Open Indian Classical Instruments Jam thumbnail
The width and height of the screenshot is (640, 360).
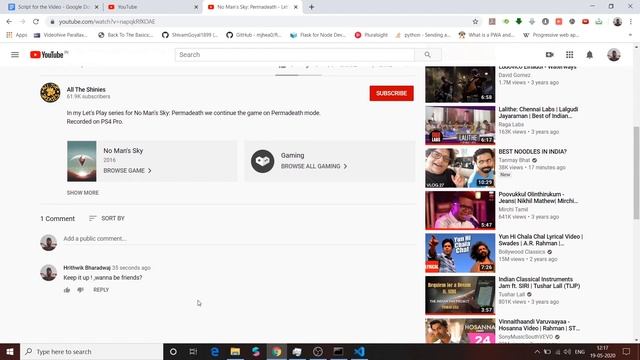click(460, 296)
